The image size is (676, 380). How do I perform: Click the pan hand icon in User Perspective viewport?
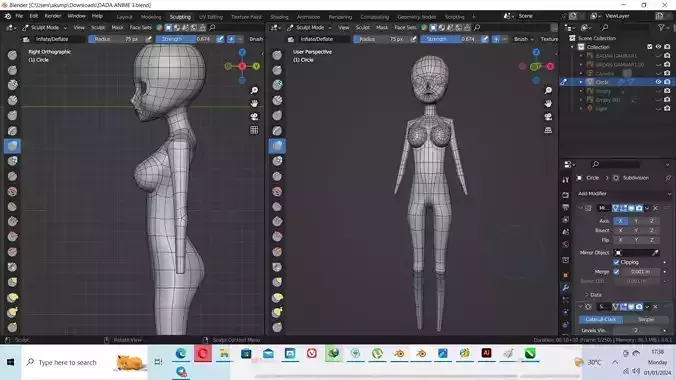click(548, 104)
